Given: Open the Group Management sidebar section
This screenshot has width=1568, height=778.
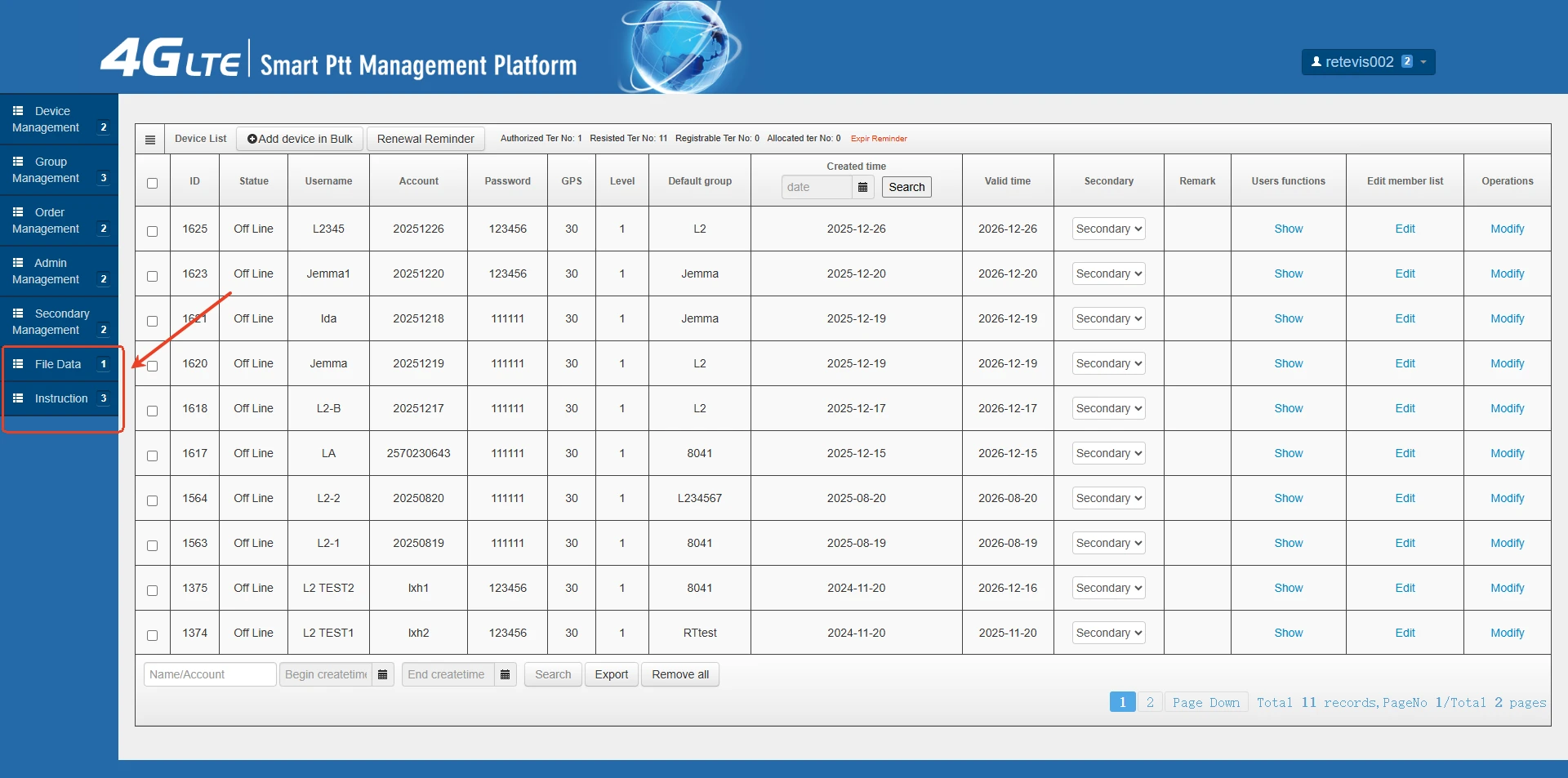Looking at the screenshot, I should click(53, 170).
